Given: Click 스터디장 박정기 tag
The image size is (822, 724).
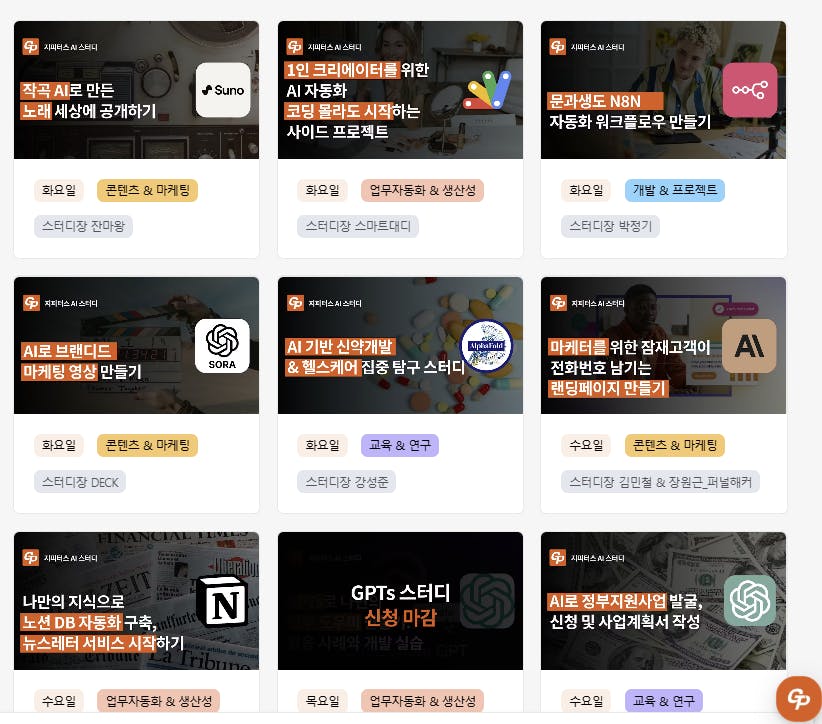Looking at the screenshot, I should click(610, 226).
